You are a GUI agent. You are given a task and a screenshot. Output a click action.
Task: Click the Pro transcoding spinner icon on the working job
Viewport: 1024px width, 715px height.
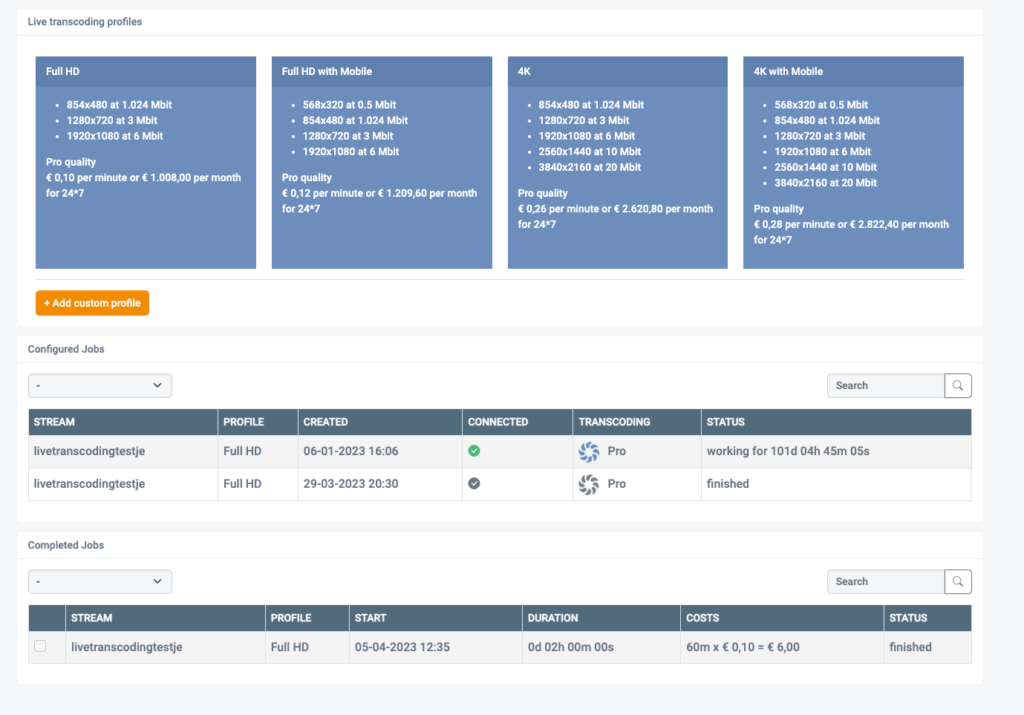pyautogui.click(x=589, y=451)
